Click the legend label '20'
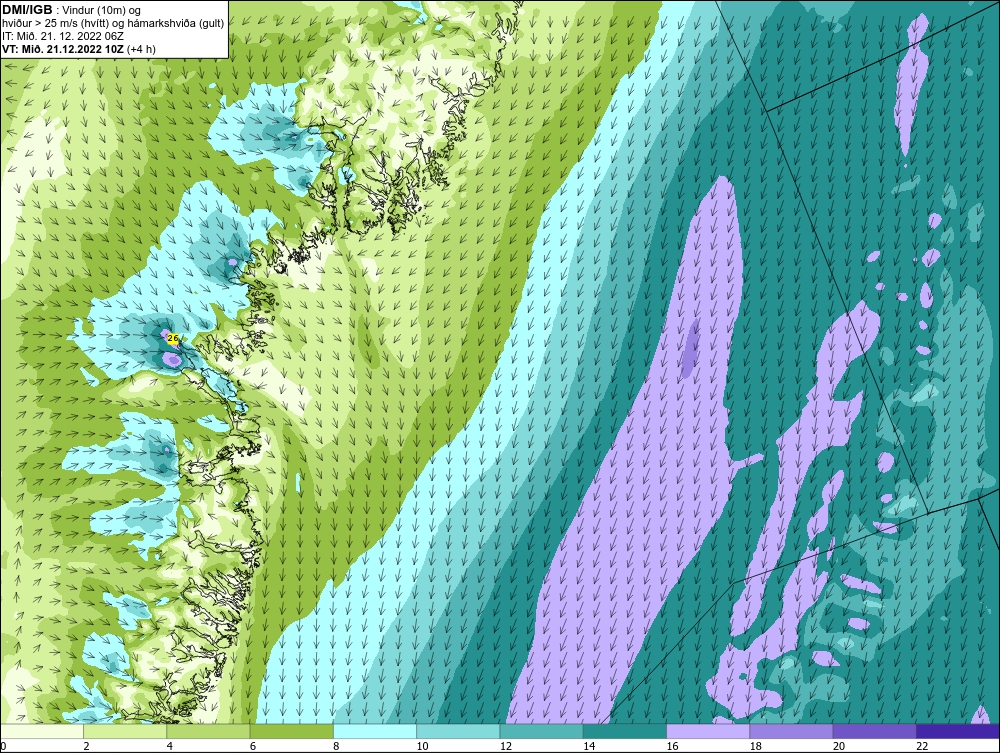Viewport: 1000px width, 753px height. (839, 746)
